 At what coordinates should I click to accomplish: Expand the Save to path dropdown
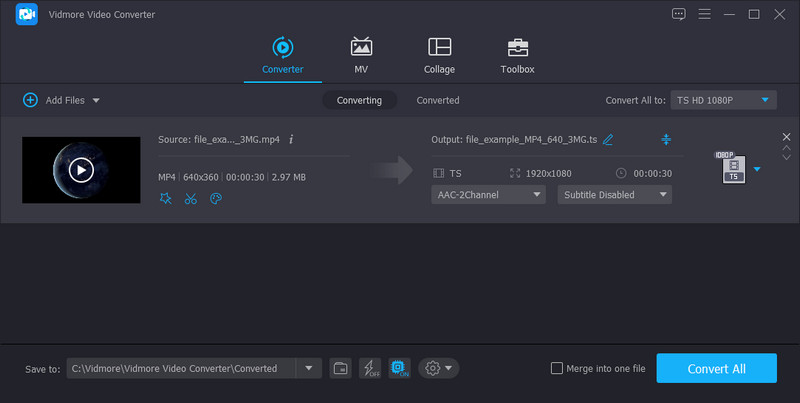tap(308, 368)
